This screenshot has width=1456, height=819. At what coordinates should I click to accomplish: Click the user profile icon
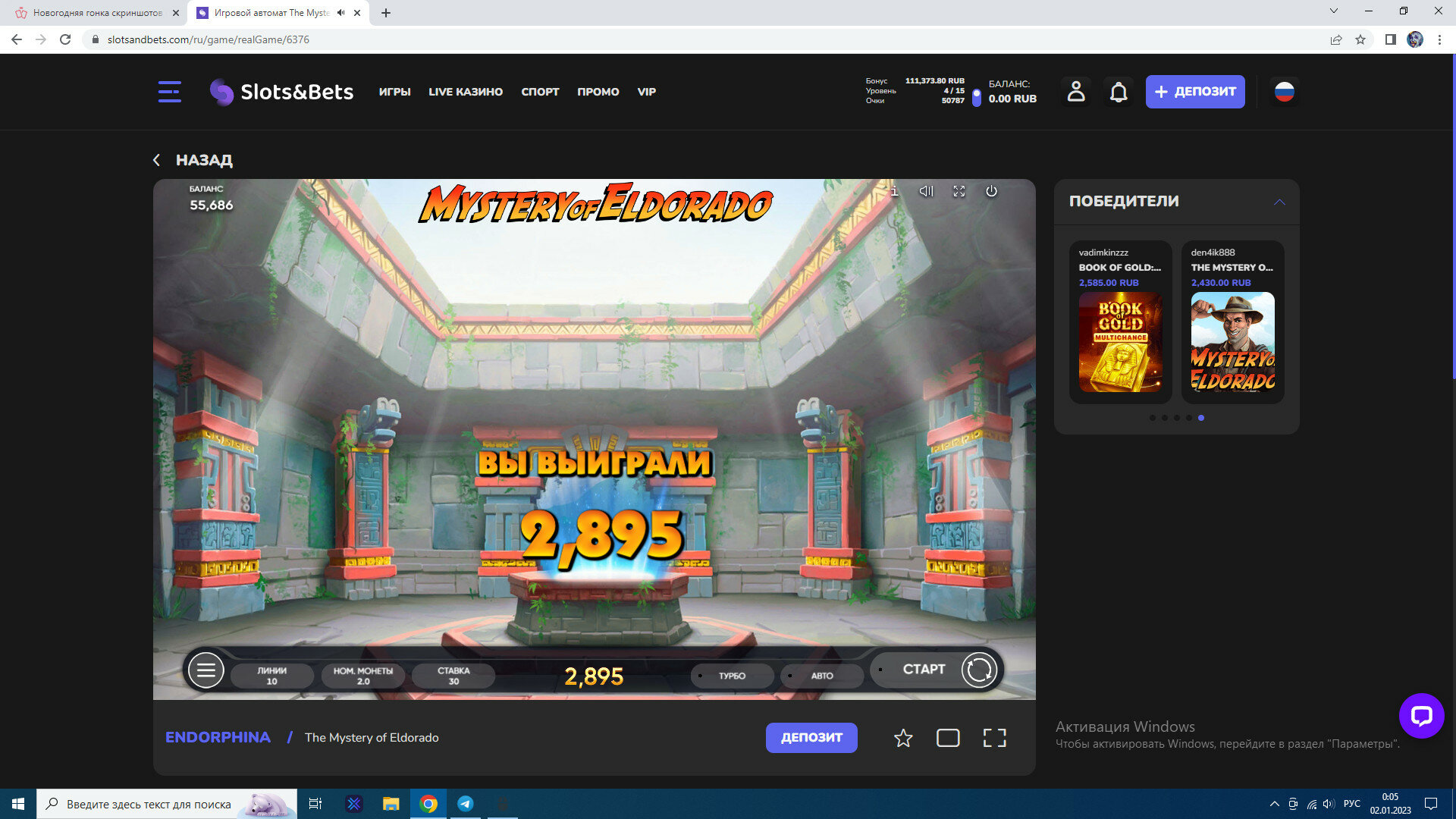pos(1076,92)
